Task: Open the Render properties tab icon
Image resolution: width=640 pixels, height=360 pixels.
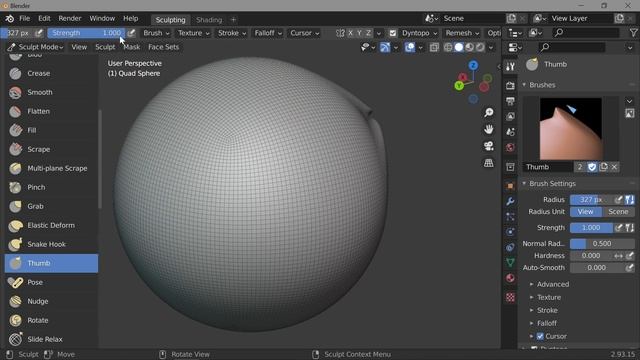Action: click(510, 85)
